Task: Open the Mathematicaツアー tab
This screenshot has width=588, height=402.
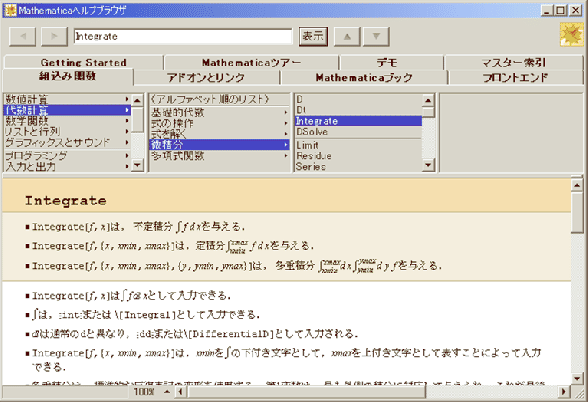Action: click(251, 62)
